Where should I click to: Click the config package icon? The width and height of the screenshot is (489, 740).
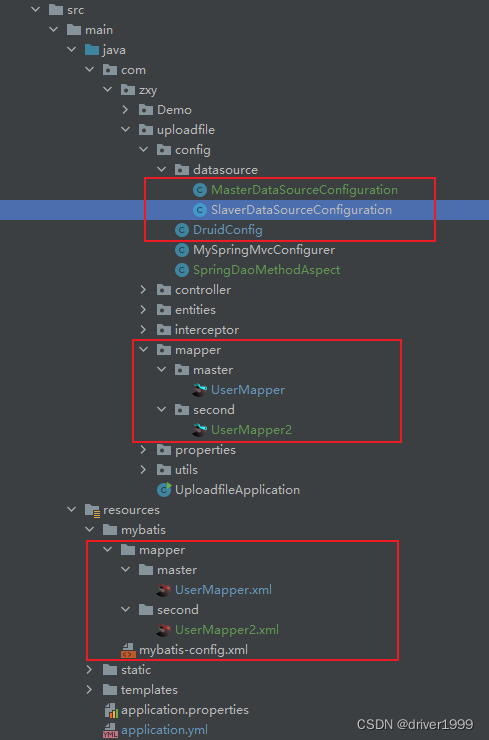(164, 150)
